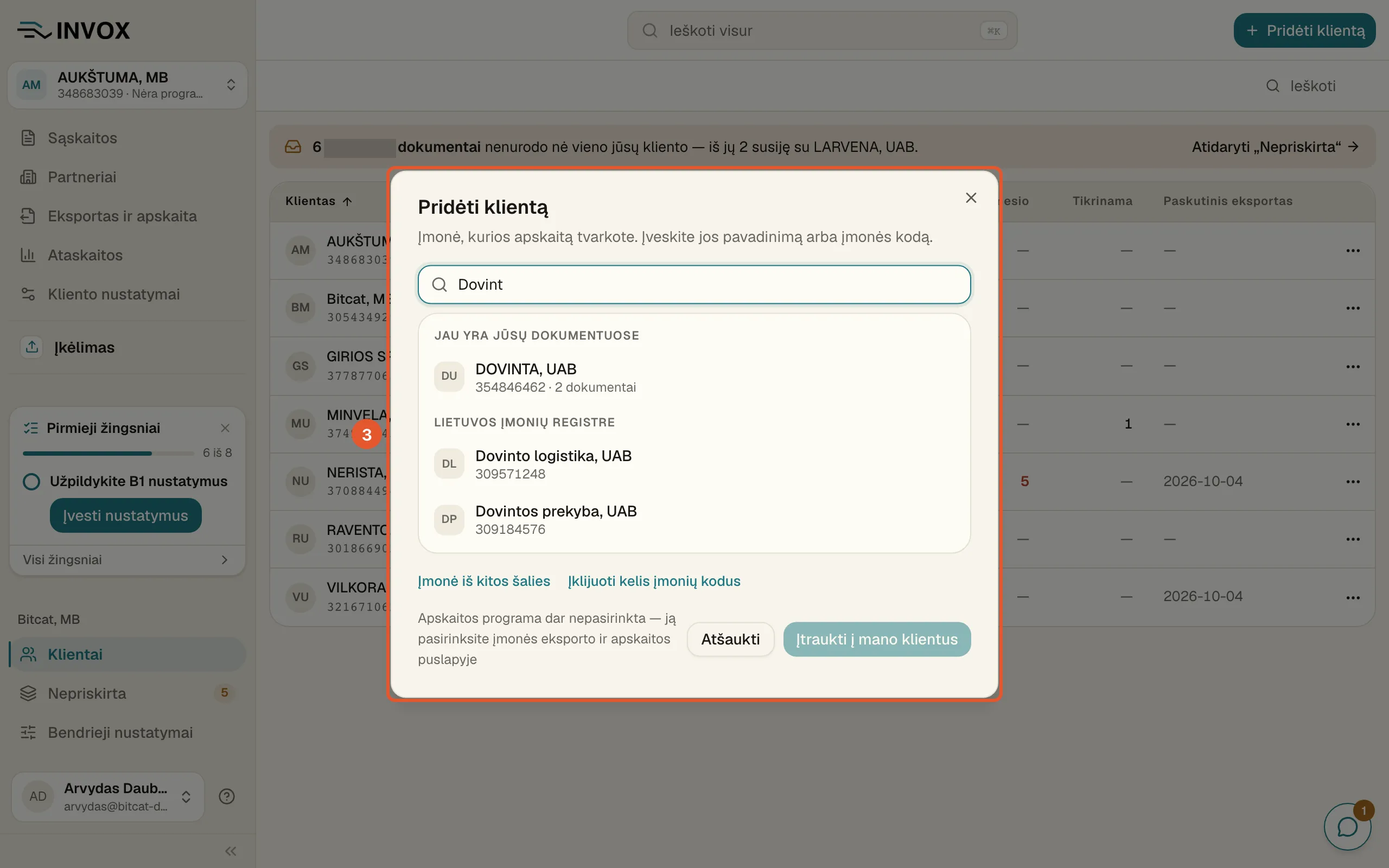
Task: Open row options for GIRIOS client row
Action: tap(1353, 367)
